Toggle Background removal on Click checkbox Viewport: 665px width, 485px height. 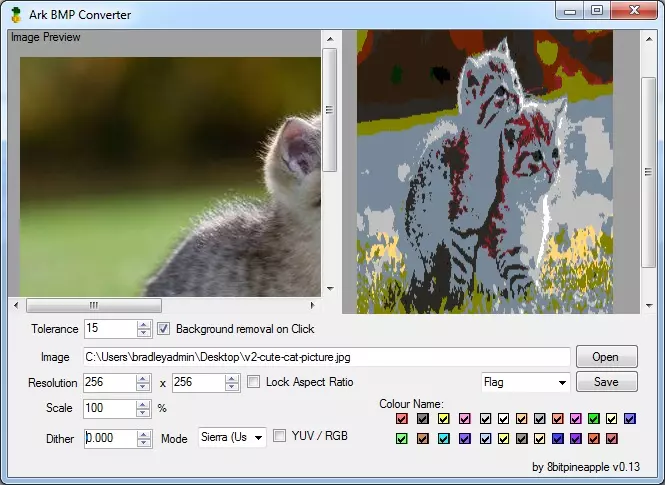(164, 329)
